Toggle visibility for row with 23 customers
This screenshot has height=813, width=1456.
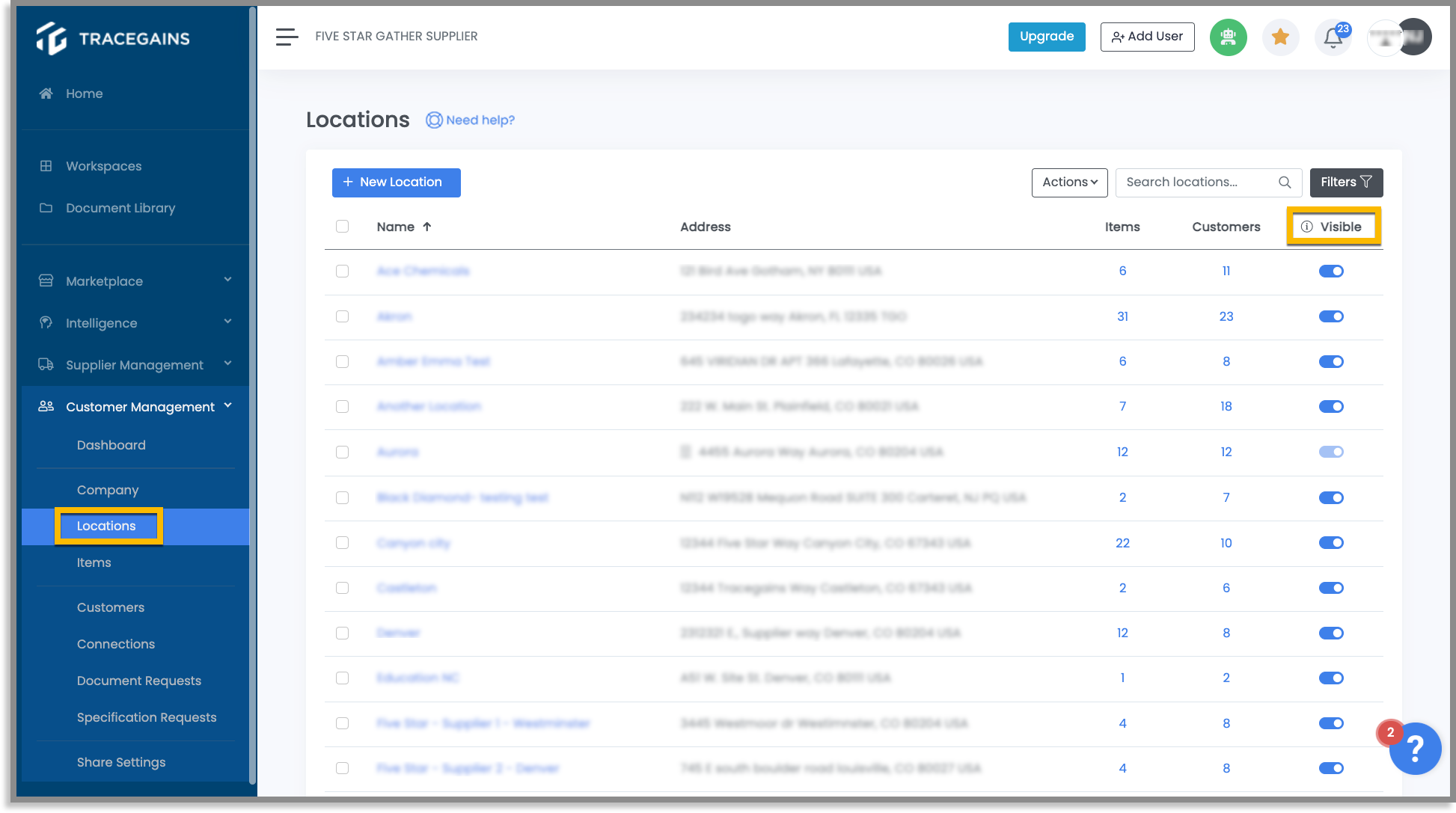1331,316
